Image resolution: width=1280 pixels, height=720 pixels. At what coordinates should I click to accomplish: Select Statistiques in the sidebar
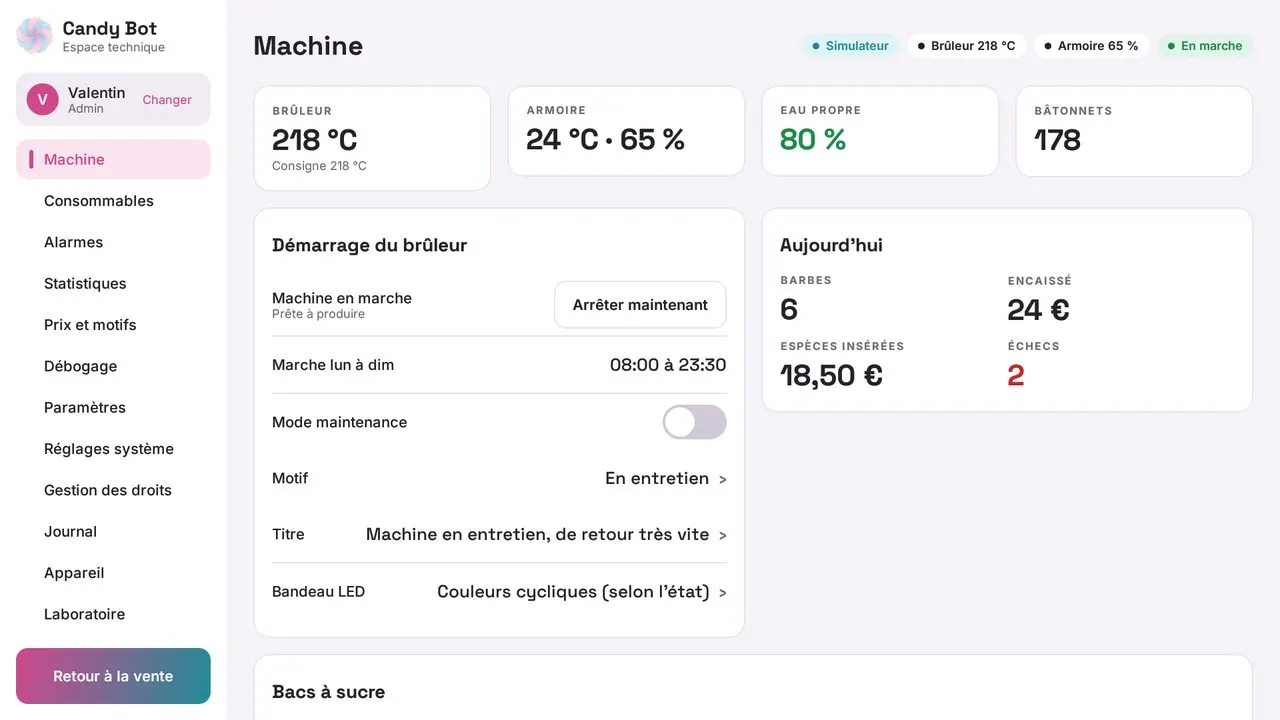(x=113, y=284)
